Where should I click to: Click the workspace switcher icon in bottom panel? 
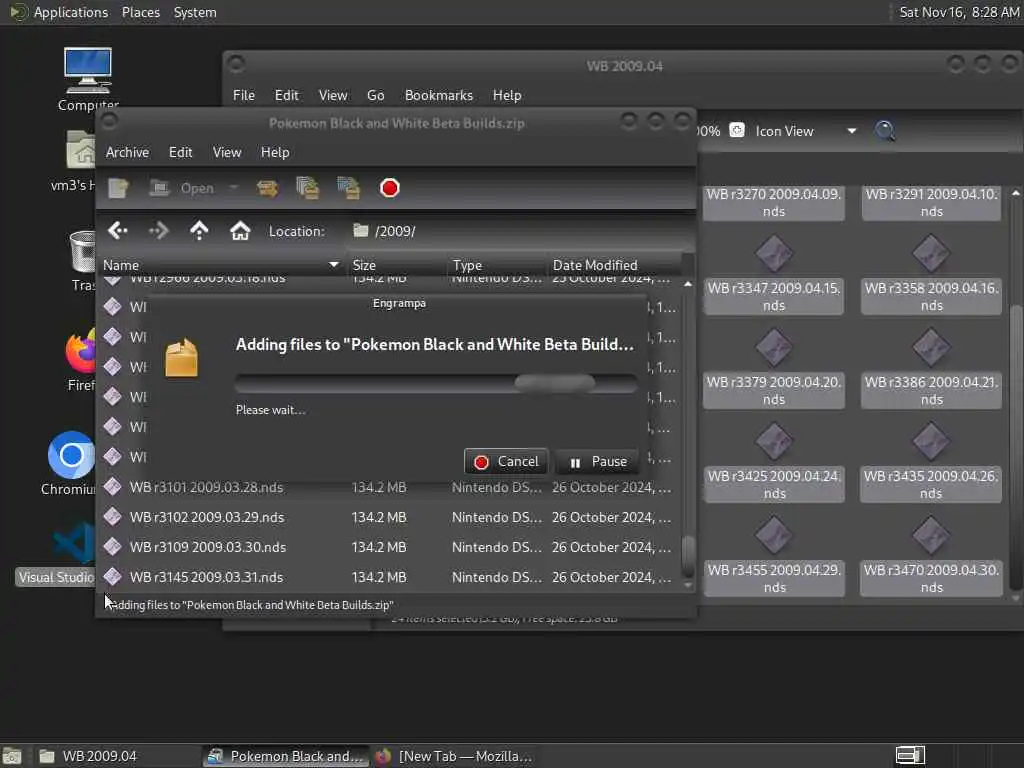point(910,756)
